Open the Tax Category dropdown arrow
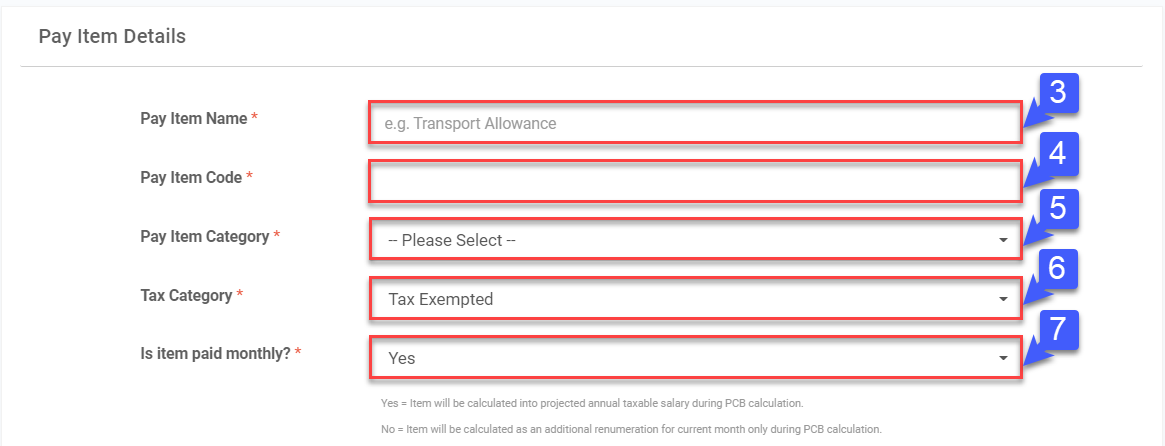 (x=1003, y=299)
